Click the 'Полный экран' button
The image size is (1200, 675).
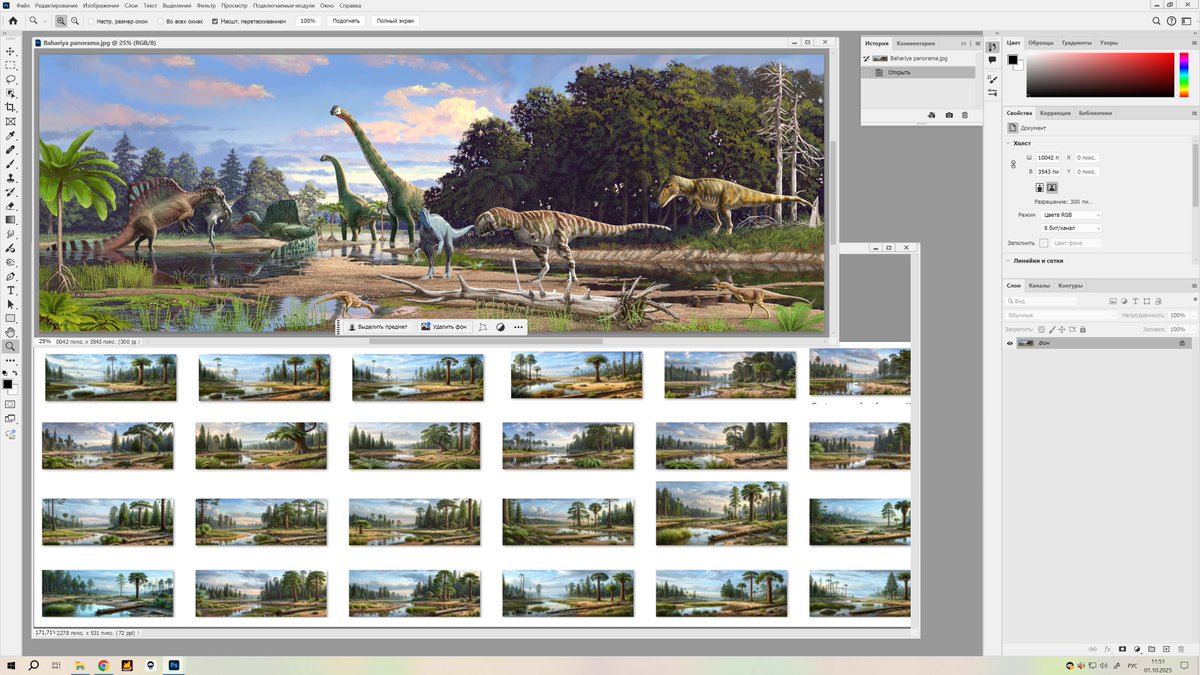pos(395,21)
